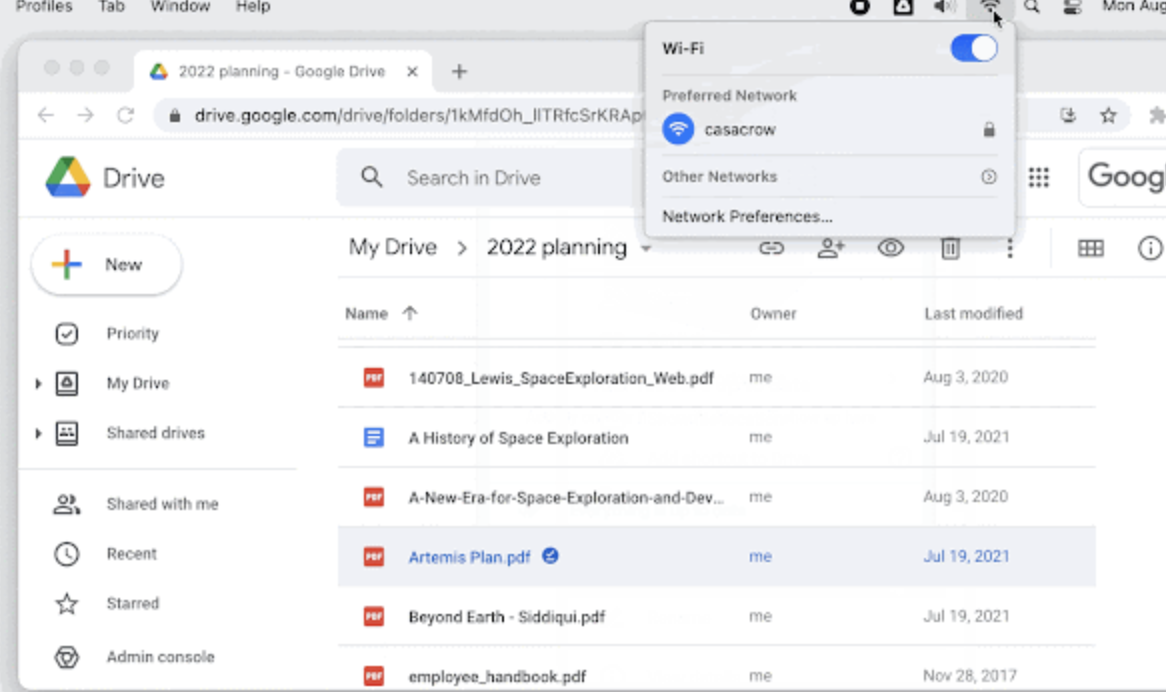This screenshot has height=692, width=1166.
Task: Open Spotlight search in menu bar
Action: click(x=1031, y=7)
